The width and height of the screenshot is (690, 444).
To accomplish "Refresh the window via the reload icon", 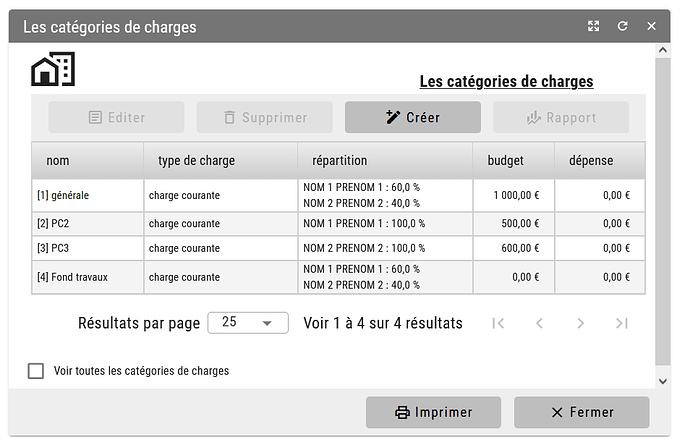I will point(622,26).
